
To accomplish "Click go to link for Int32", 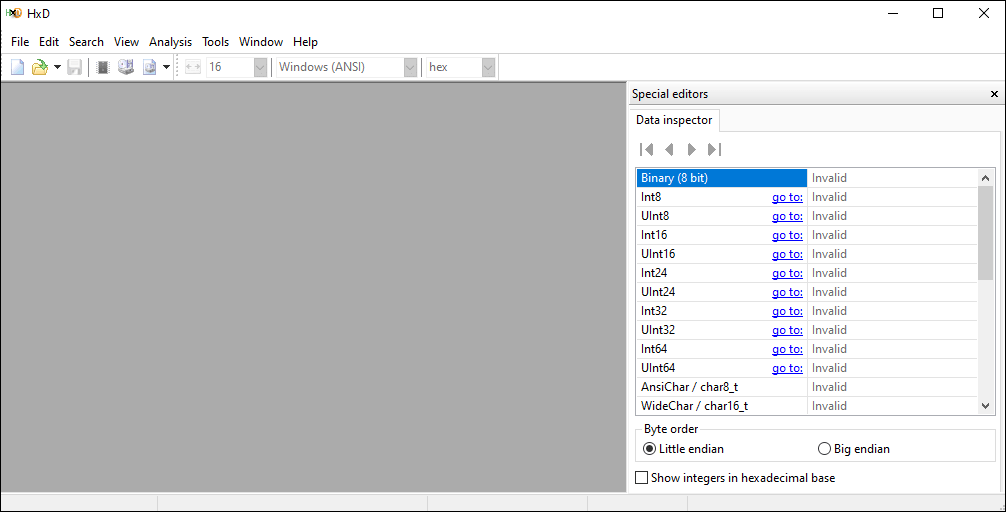I will [787, 311].
